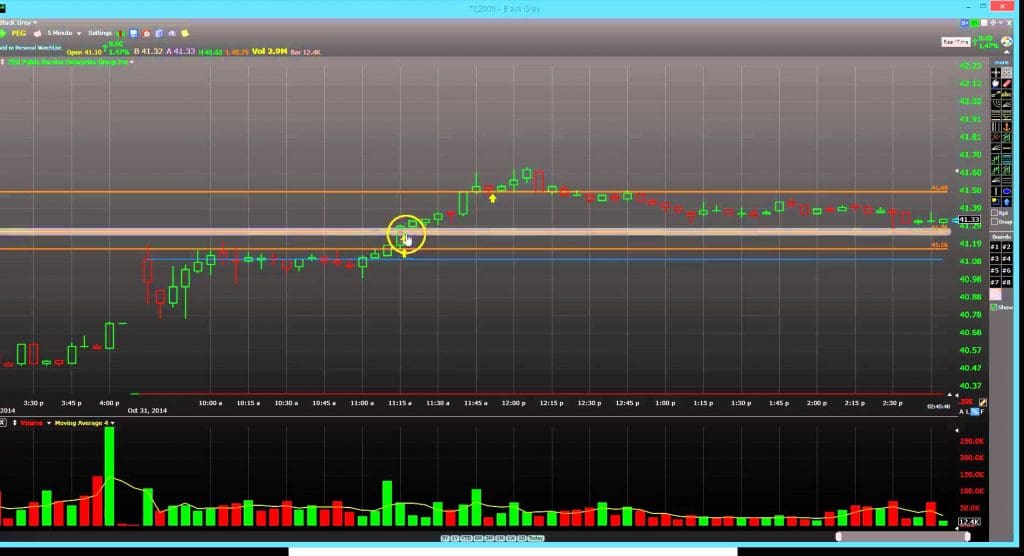Switch to board #7
The width and height of the screenshot is (1024, 556).
(x=995, y=282)
